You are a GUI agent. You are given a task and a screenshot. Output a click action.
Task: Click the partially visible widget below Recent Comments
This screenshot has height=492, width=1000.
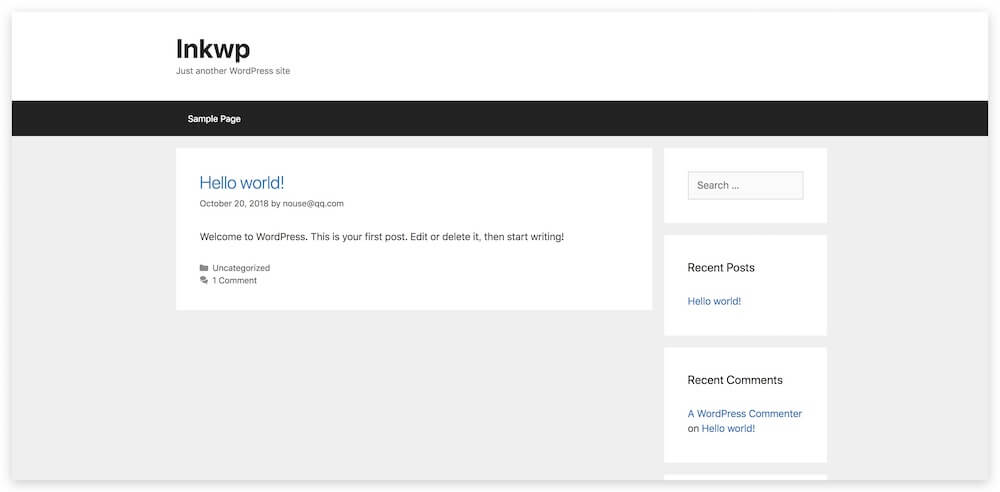(x=745, y=477)
